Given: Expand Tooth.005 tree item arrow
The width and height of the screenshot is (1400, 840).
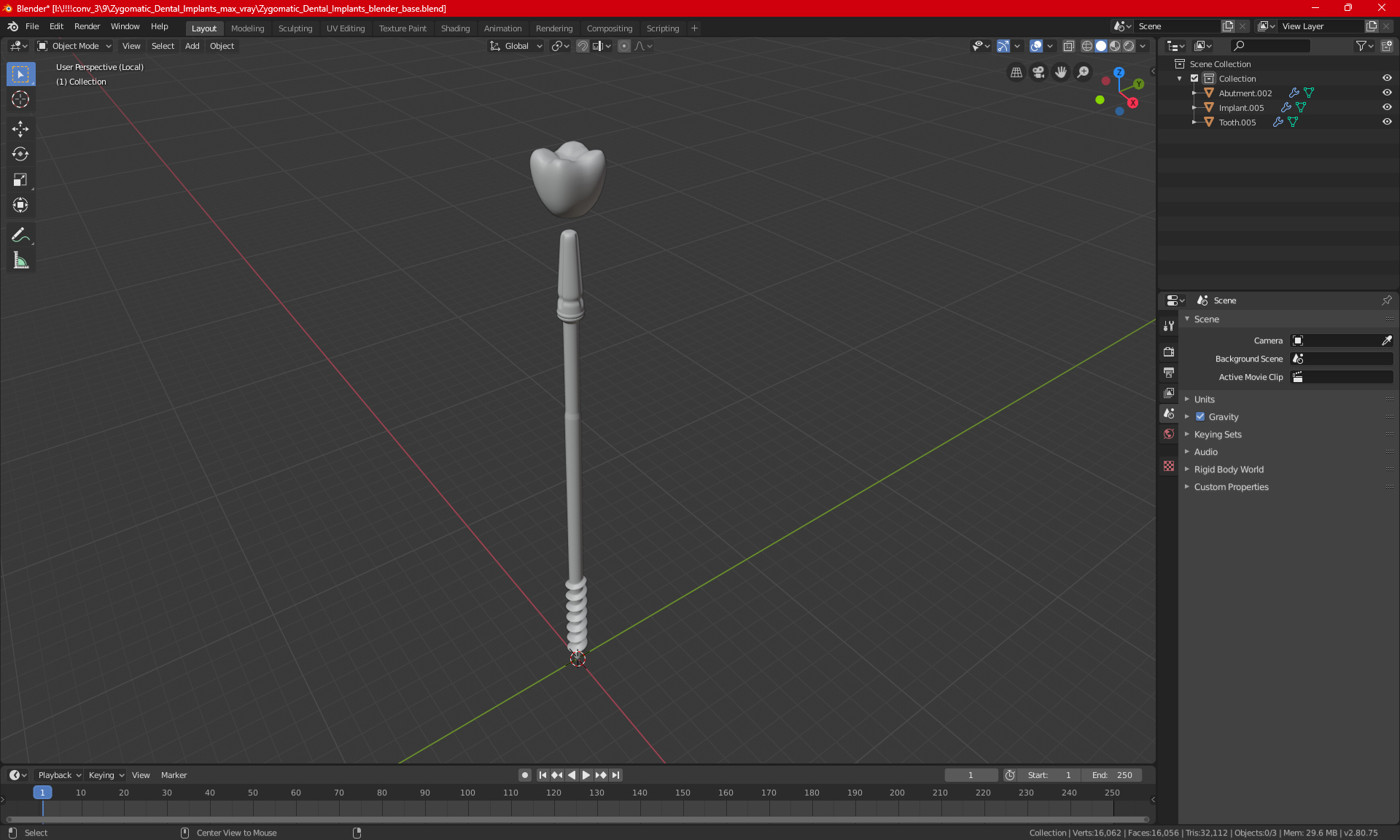Looking at the screenshot, I should click(1194, 122).
